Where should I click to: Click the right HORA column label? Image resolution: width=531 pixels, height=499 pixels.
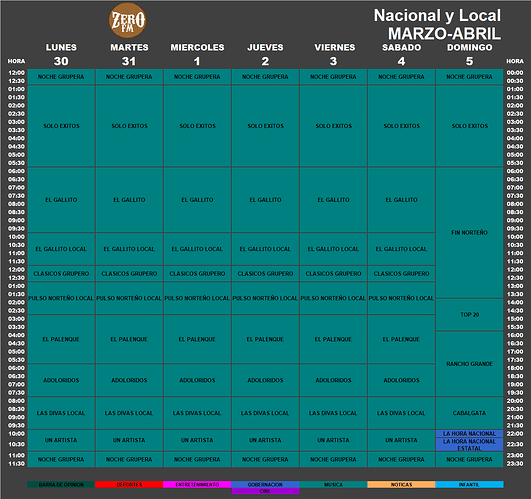pyautogui.click(x=515, y=61)
